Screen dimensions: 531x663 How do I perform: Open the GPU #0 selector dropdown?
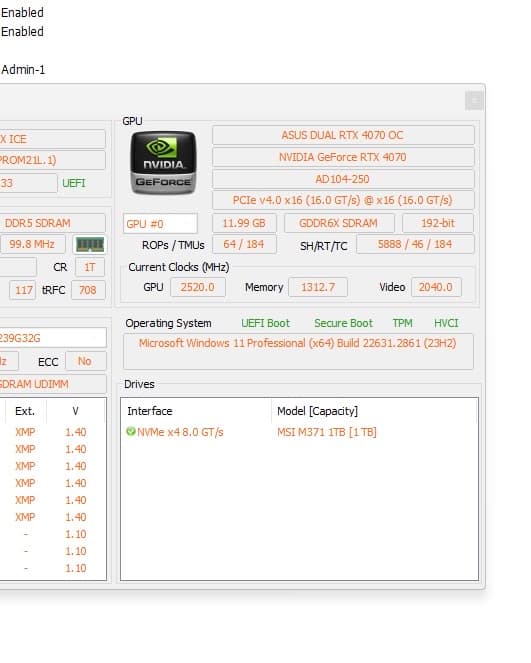click(x=160, y=223)
